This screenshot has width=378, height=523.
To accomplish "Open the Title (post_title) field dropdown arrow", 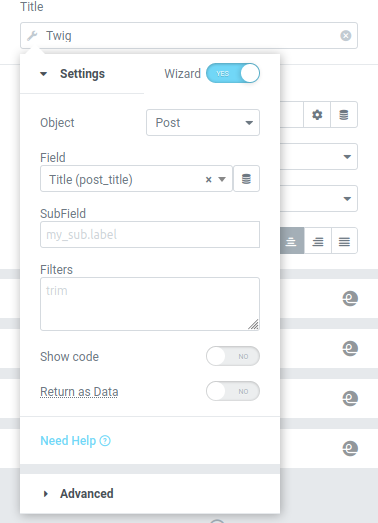I will tap(222, 179).
